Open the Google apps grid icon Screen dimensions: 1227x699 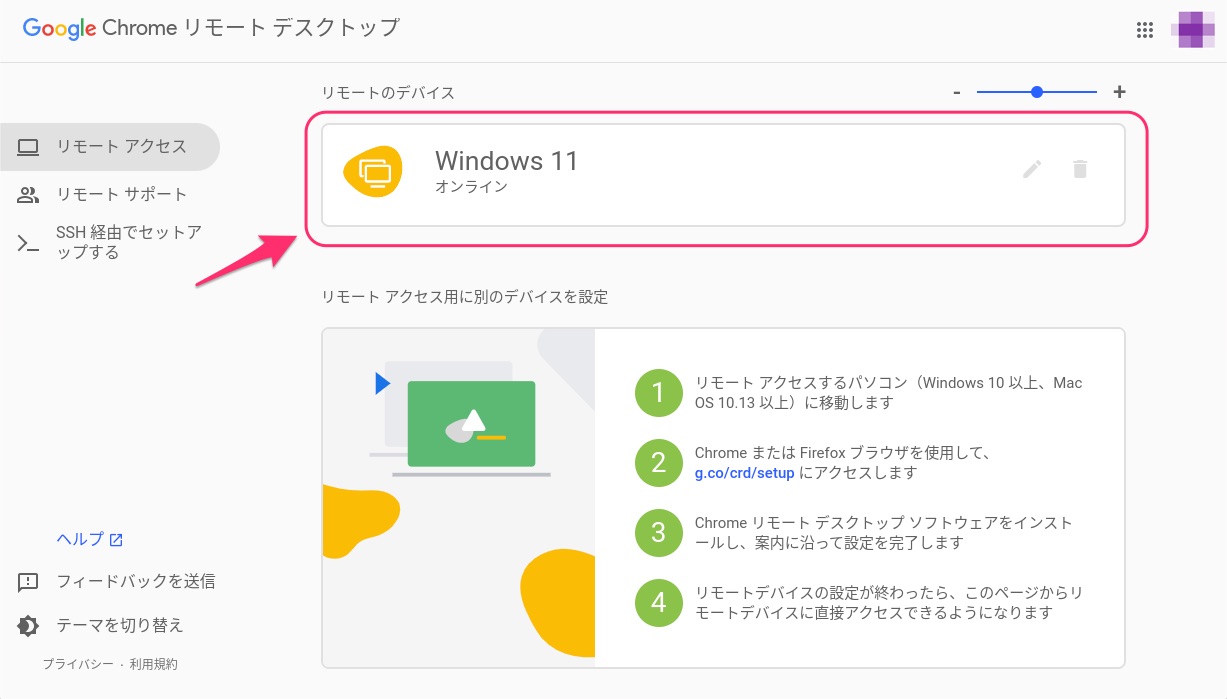(1145, 30)
